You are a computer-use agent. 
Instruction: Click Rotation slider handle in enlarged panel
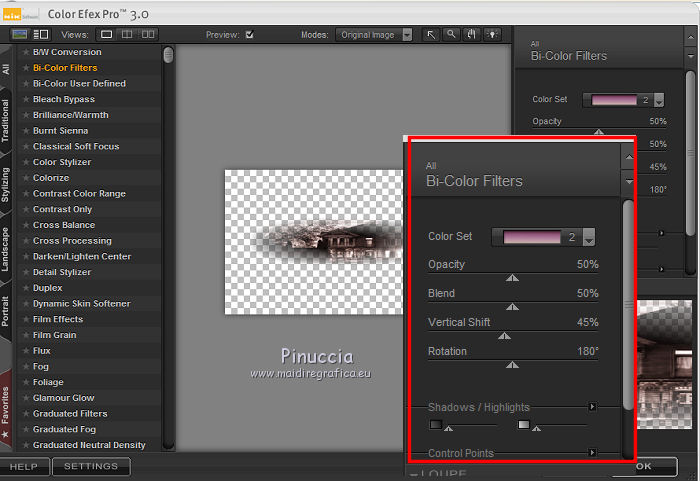click(x=512, y=365)
